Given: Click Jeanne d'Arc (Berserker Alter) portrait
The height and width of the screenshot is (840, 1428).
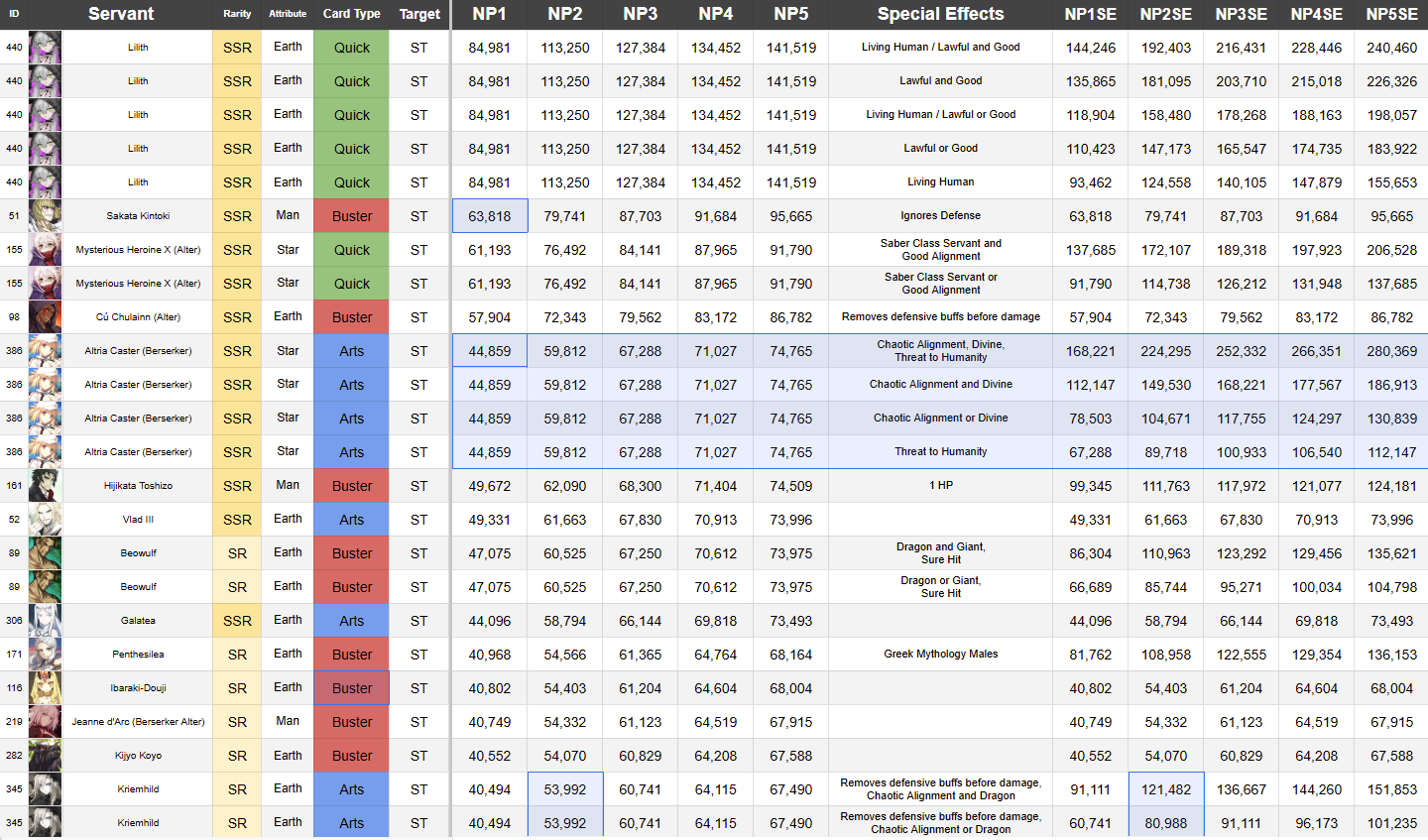Looking at the screenshot, I should click(x=45, y=722).
